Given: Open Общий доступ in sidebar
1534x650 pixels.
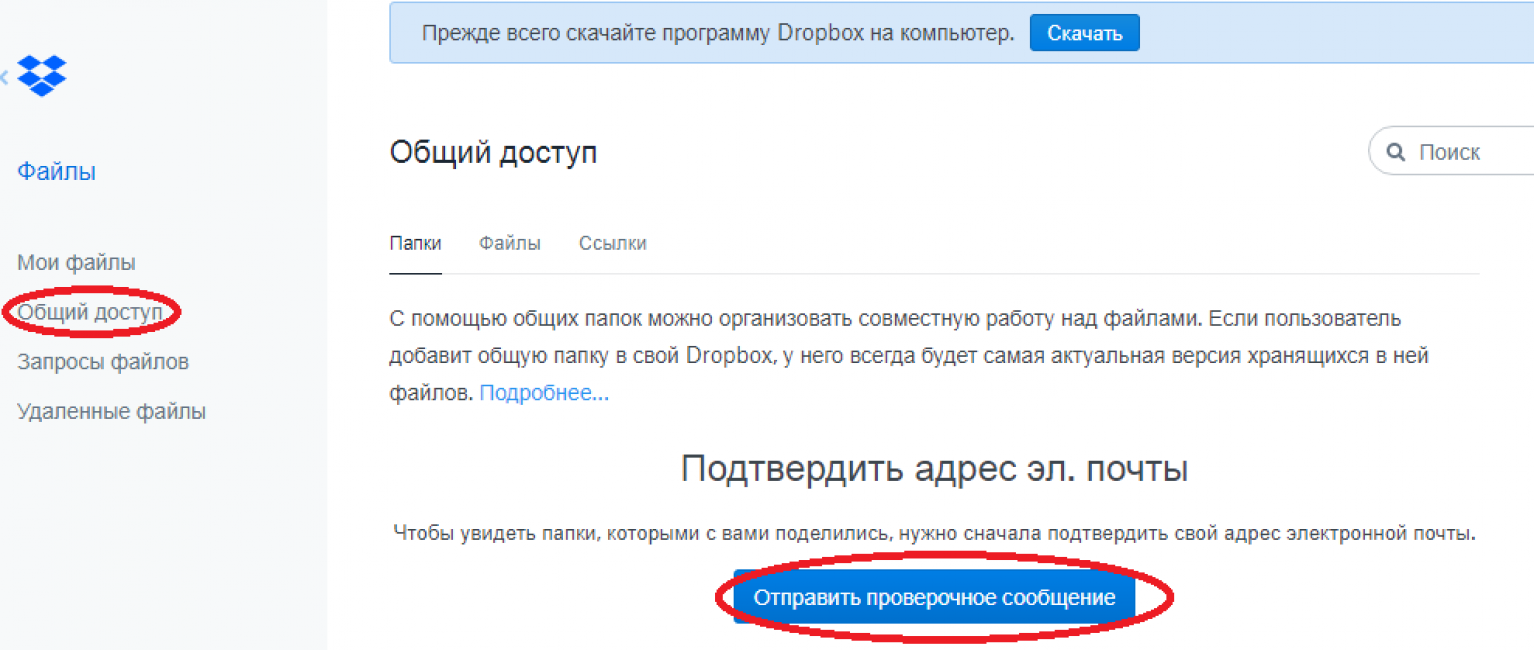Looking at the screenshot, I should pyautogui.click(x=90, y=313).
